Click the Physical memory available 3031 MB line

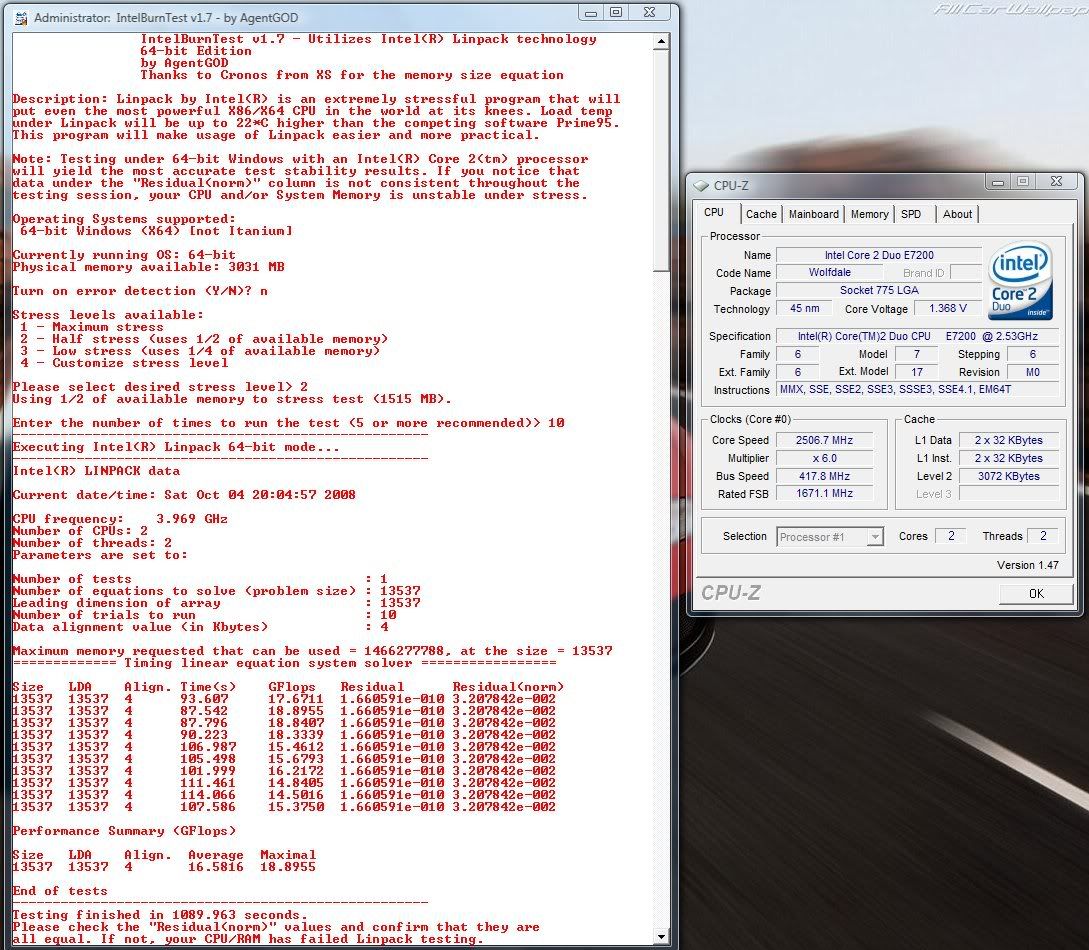click(149, 267)
